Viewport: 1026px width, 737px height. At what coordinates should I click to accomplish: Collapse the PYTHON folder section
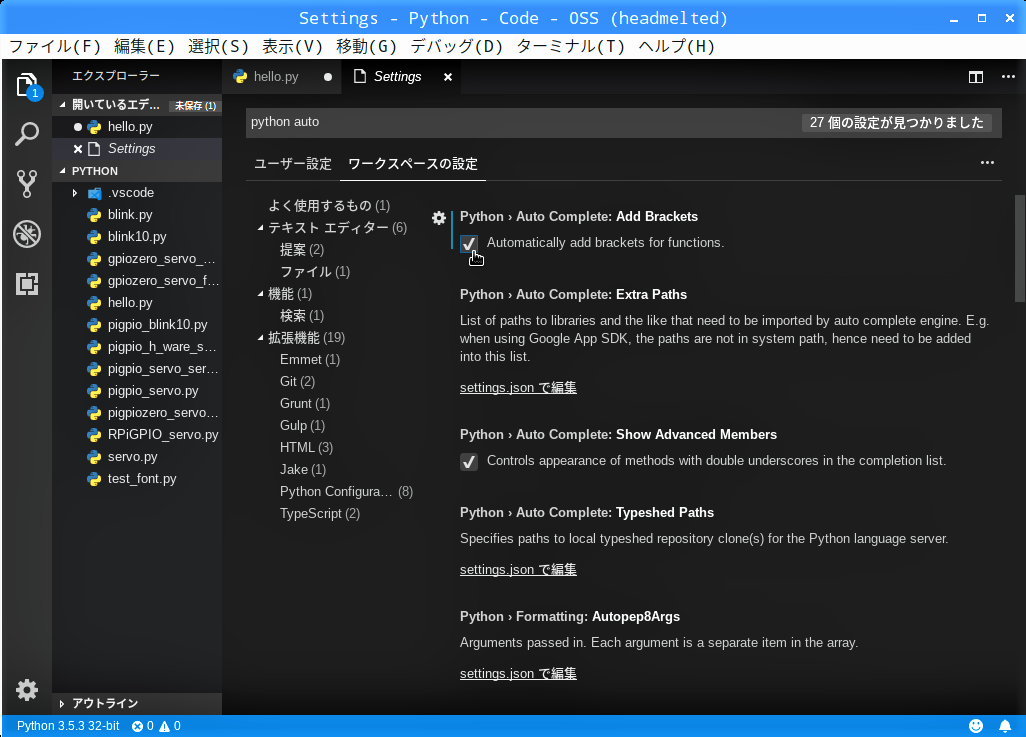pos(63,171)
